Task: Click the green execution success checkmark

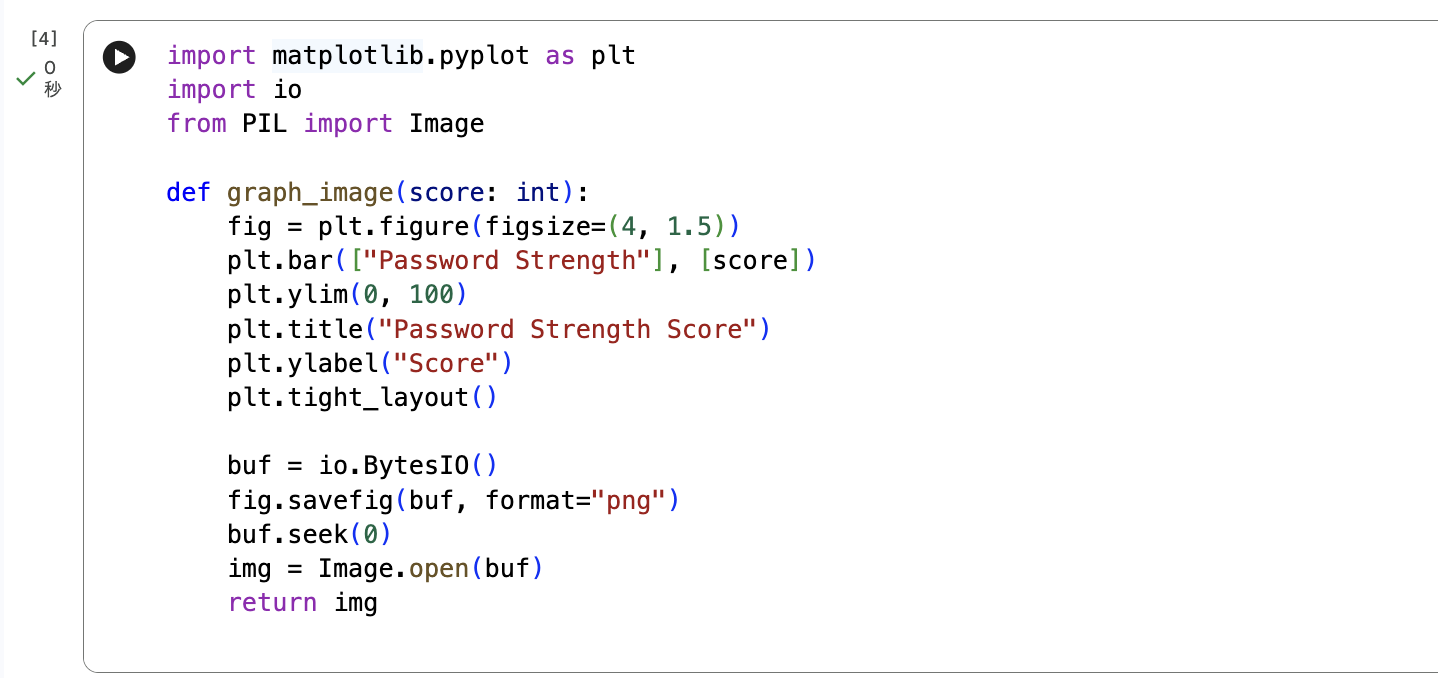Action: (25, 78)
